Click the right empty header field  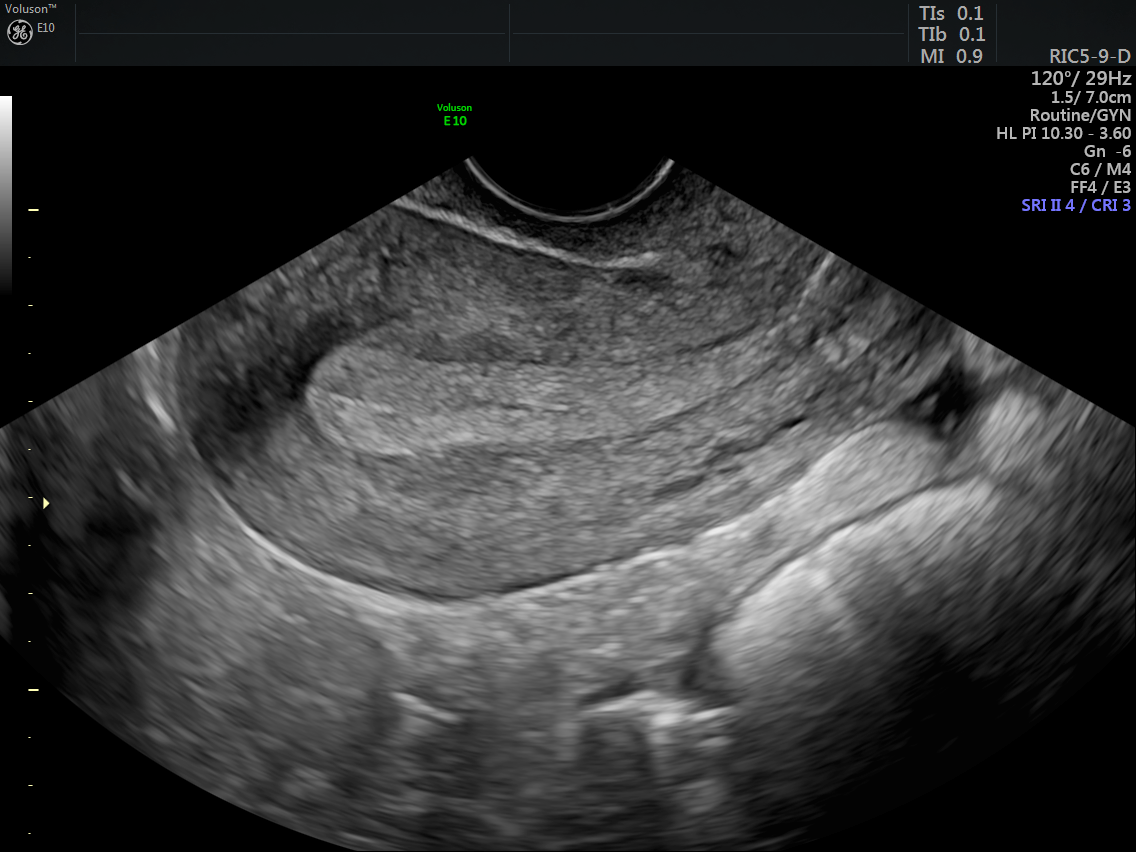[708, 33]
